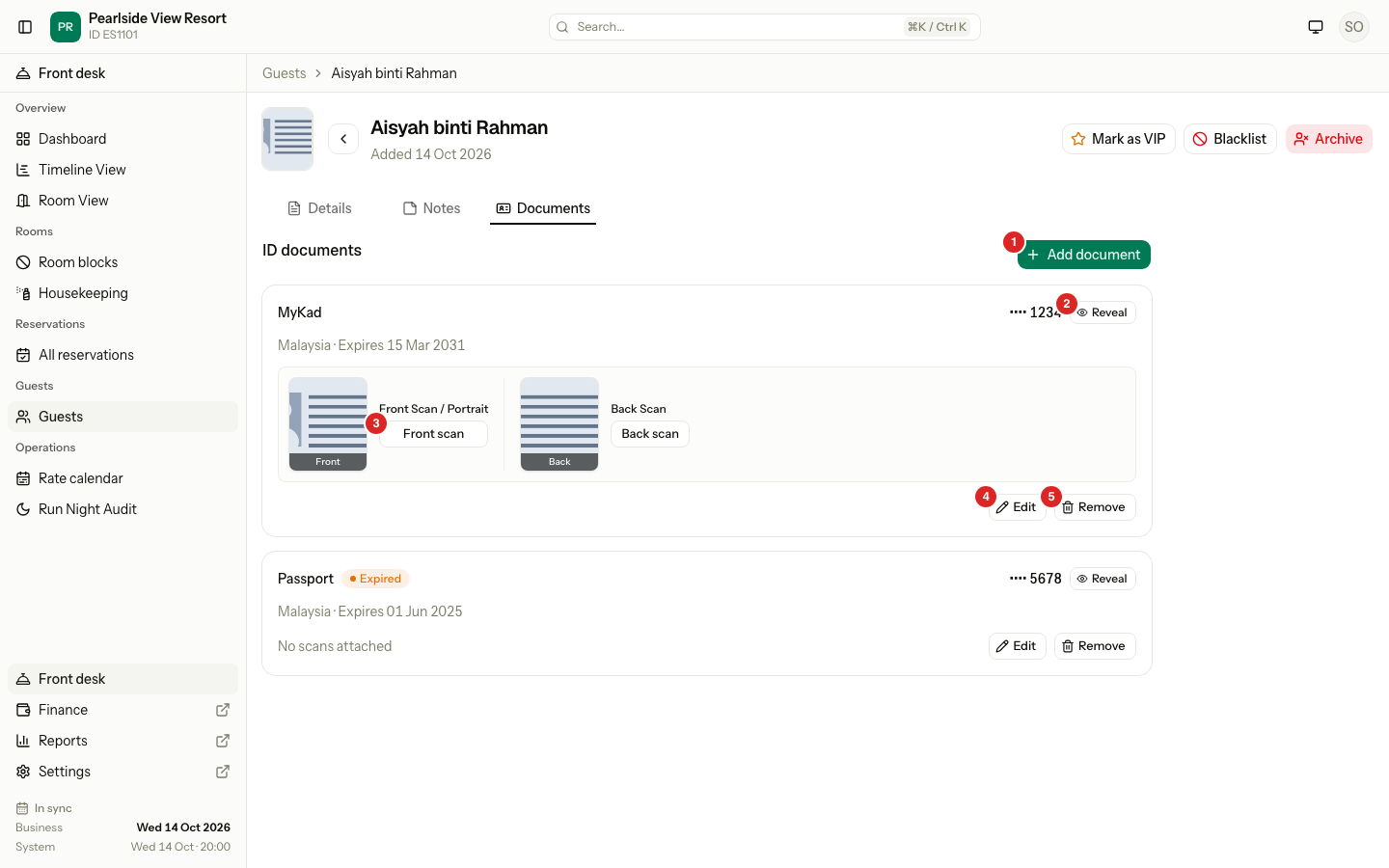Open Housekeeping section
Screen dimensions: 1389x868
tap(123, 293)
